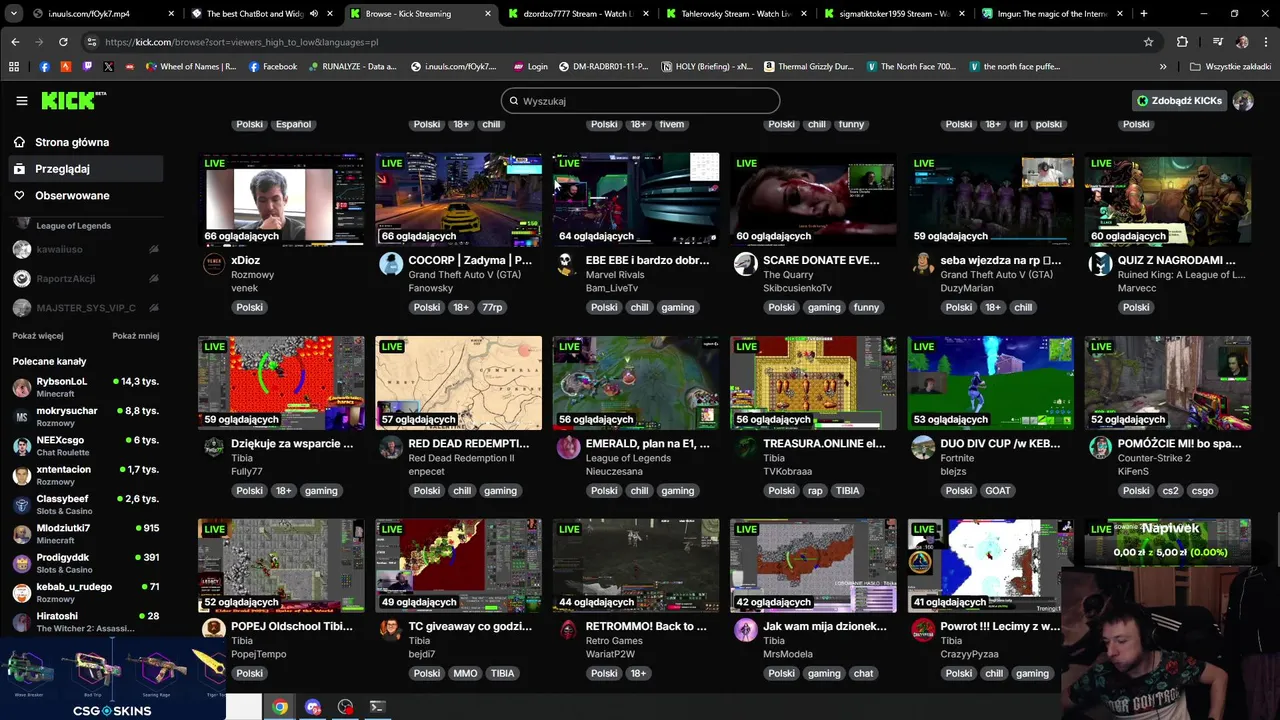Open The North Face 700 bookmark

(911, 66)
